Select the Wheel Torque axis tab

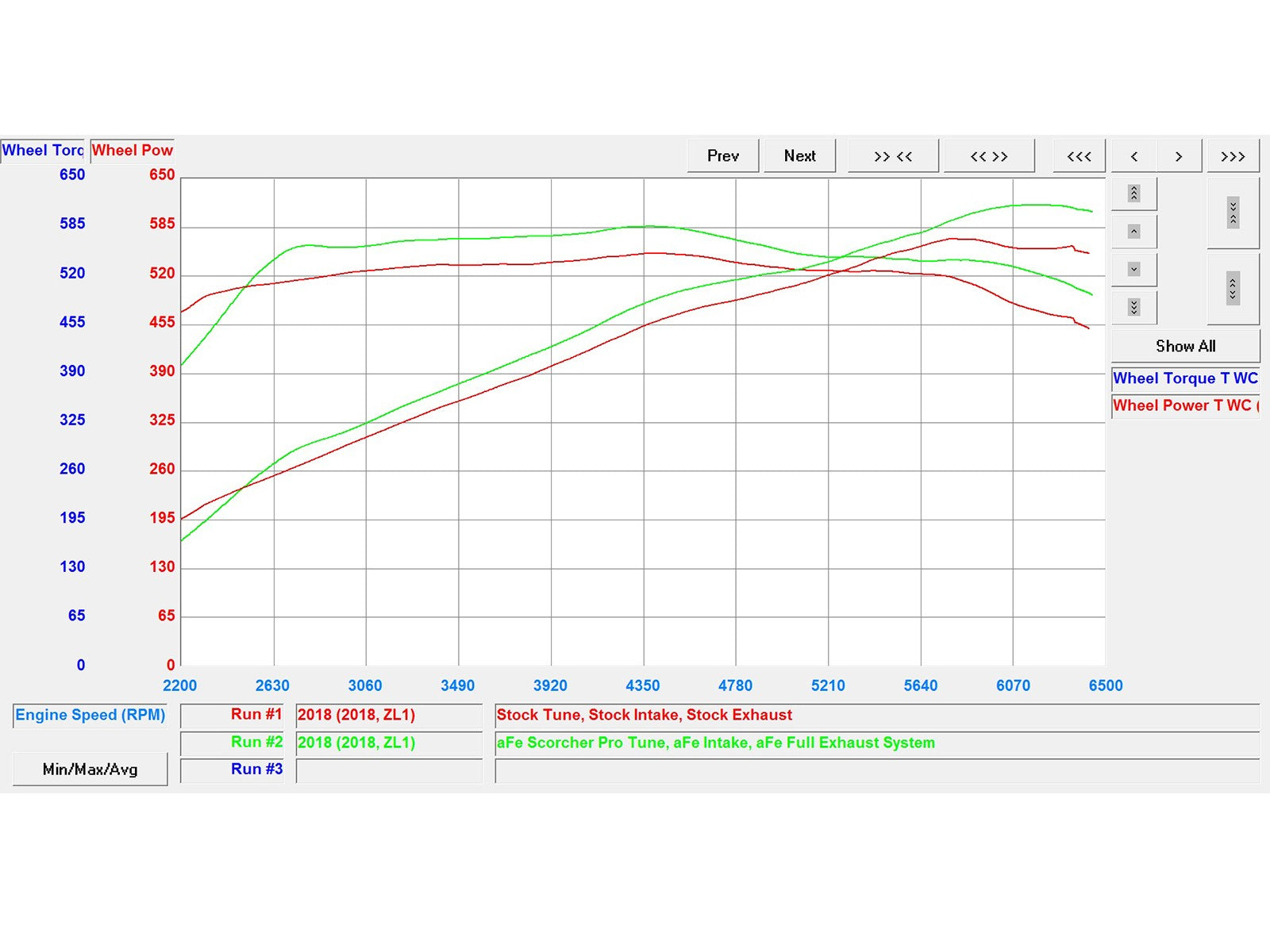(x=43, y=150)
